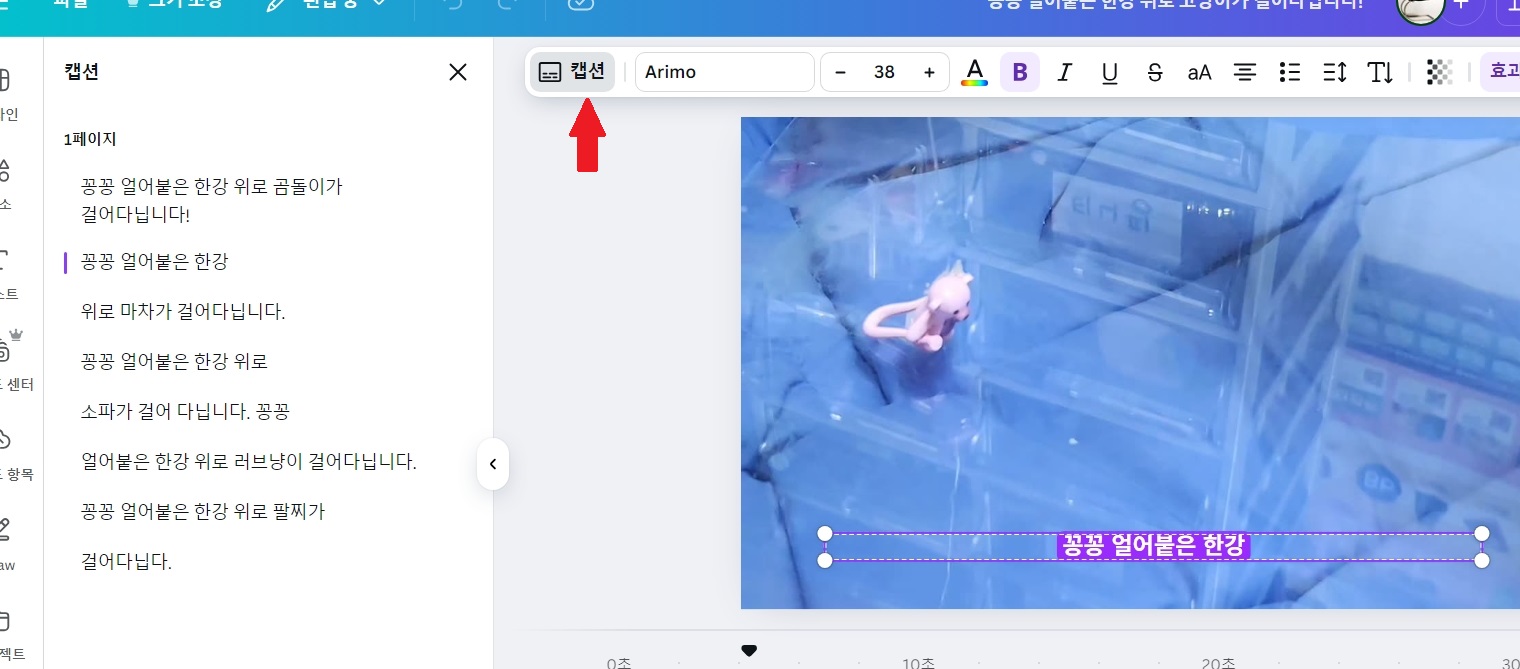Close the 캡션 side panel
This screenshot has height=669, width=1520.
click(458, 72)
